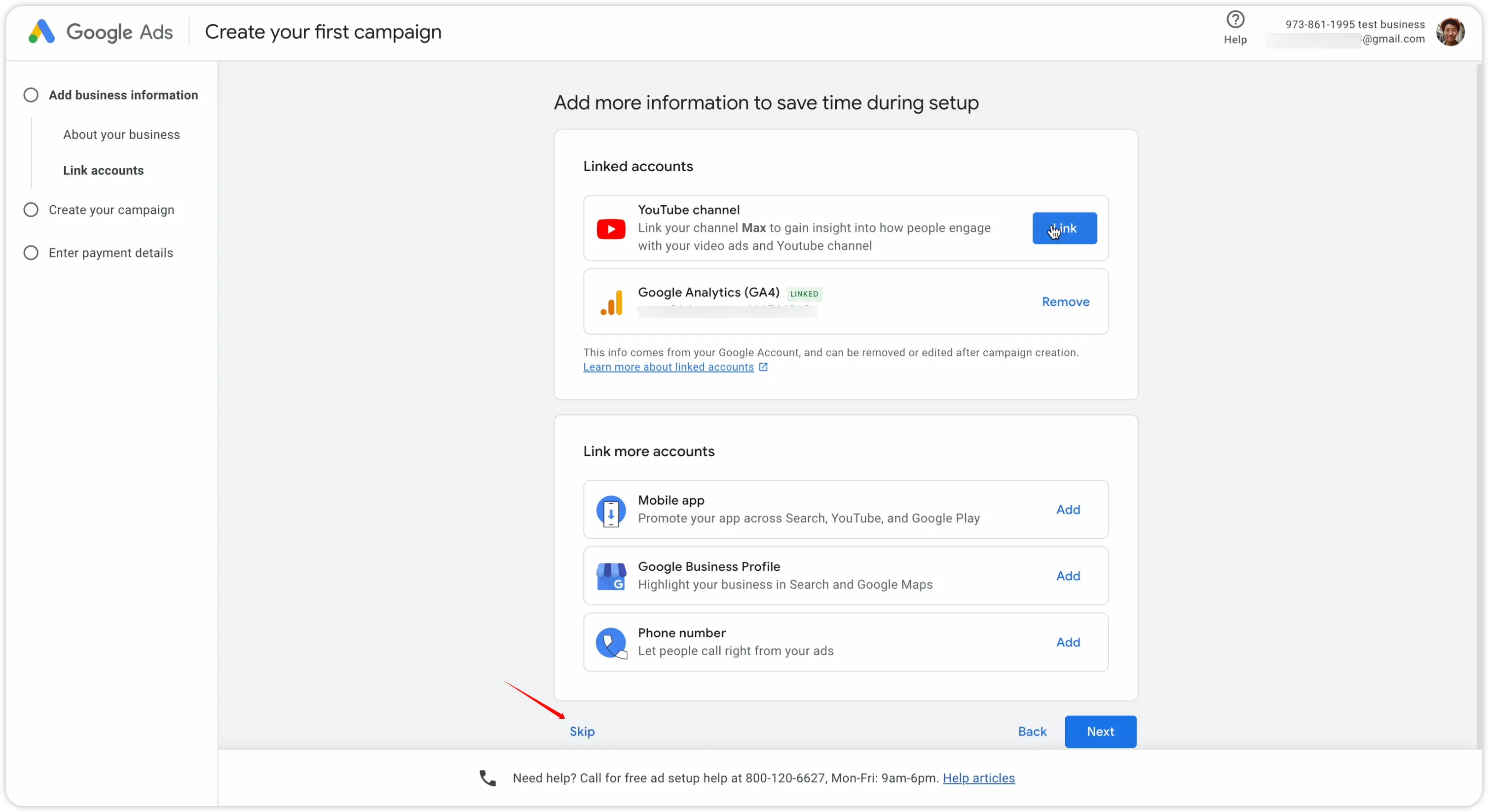Click the Google Analytics bar chart icon
The width and height of the screenshot is (1488, 812).
click(x=611, y=302)
